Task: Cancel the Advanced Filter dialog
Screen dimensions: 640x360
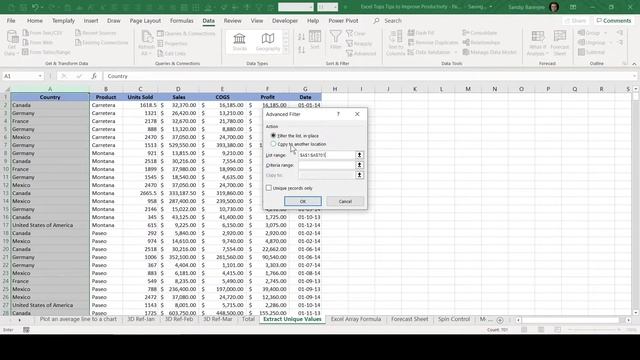Action: click(x=345, y=201)
